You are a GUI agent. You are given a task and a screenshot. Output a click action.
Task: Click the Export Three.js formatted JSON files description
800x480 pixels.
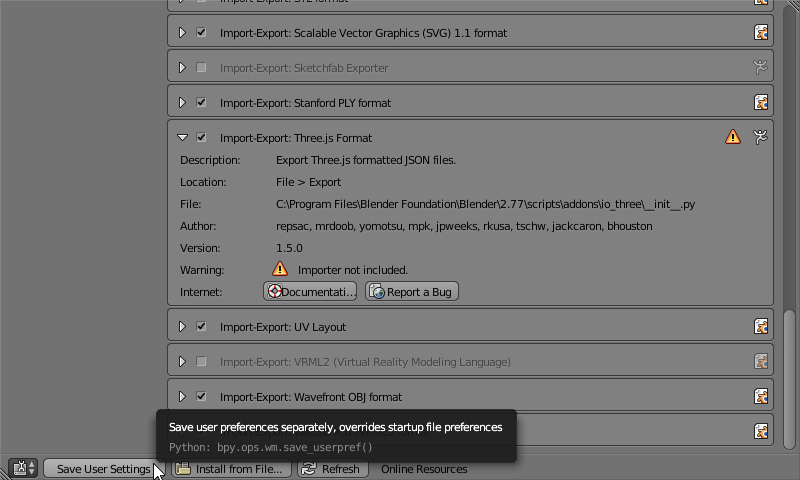click(x=366, y=160)
